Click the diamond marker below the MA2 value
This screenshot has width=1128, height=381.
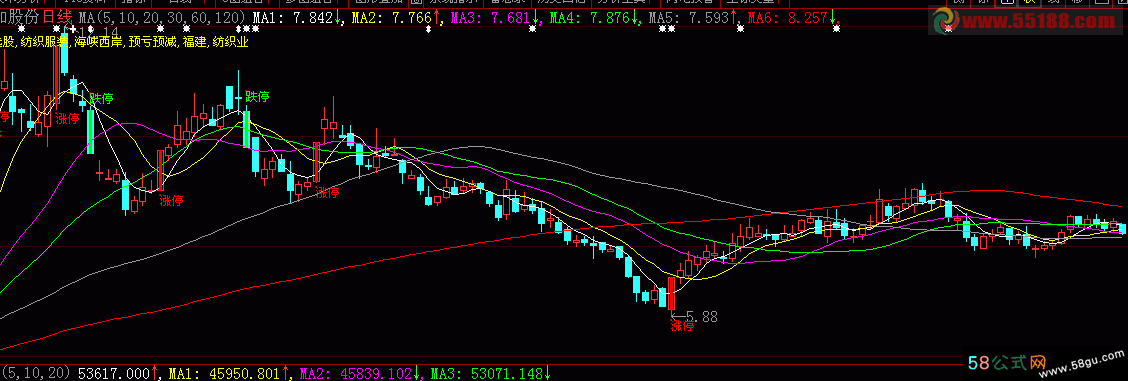click(429, 29)
